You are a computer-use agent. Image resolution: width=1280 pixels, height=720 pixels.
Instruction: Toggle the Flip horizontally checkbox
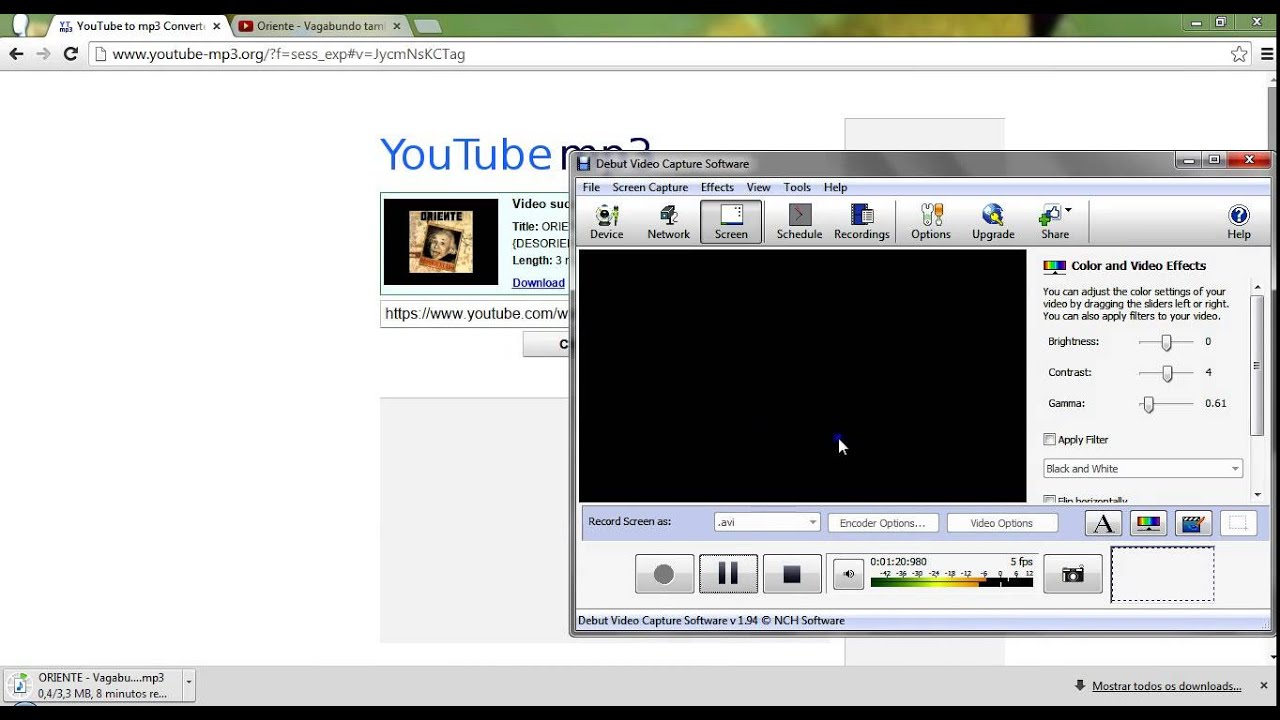pos(1049,500)
